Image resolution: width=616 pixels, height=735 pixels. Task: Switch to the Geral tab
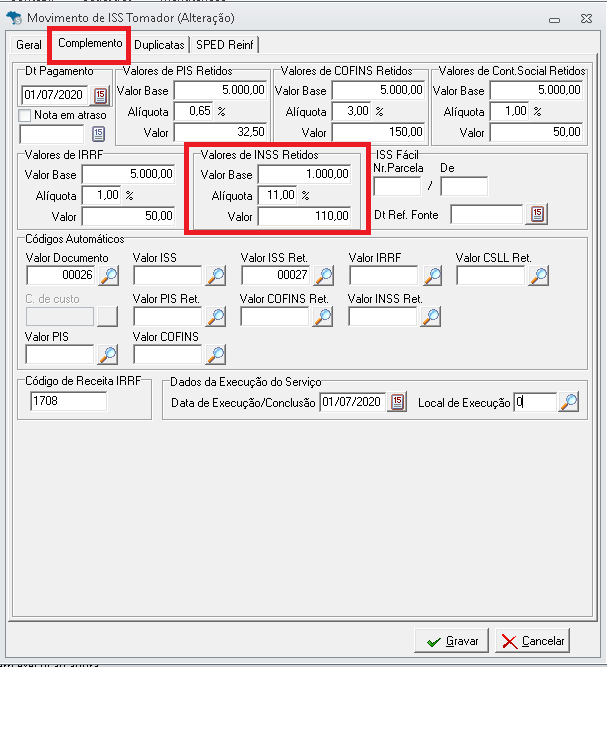pyautogui.click(x=29, y=45)
